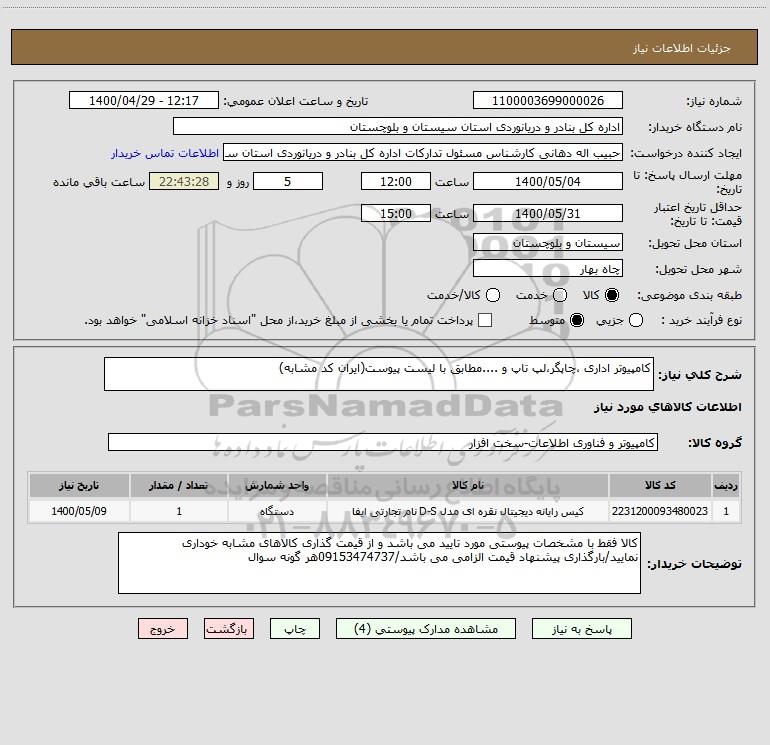Viewport: 770px width, 745px height.
Task: Click goods group field کامپیوتر و فناوری اطلاعات
Action: tap(383, 442)
